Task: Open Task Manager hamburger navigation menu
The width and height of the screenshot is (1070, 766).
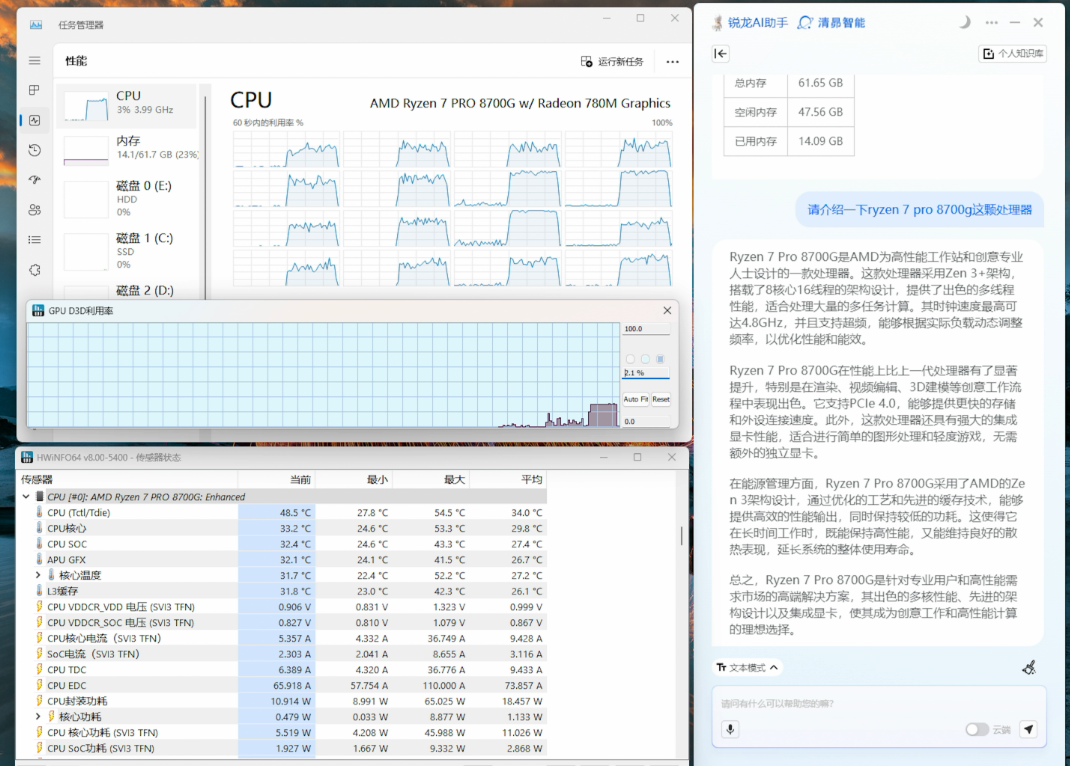Action: (x=34, y=61)
